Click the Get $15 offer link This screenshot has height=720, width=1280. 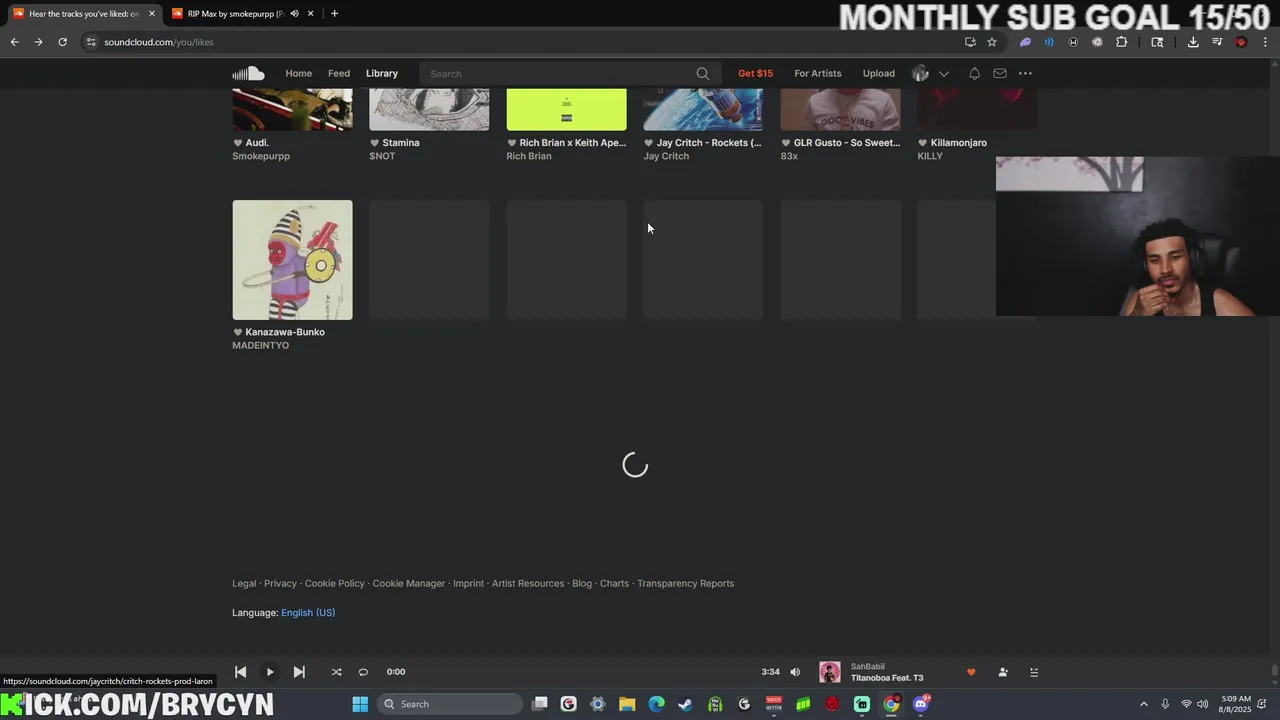pos(755,73)
